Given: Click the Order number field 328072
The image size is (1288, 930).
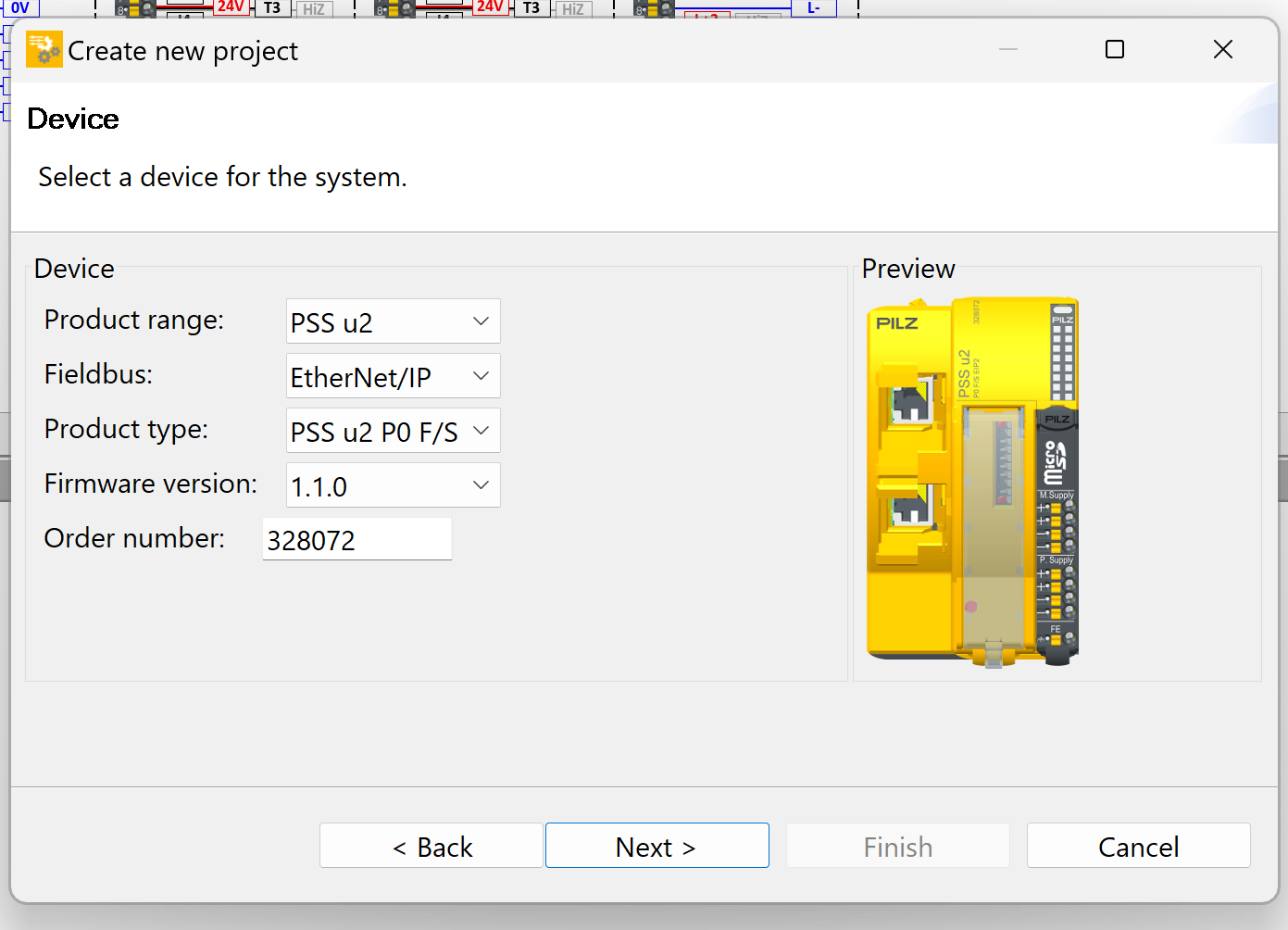Looking at the screenshot, I should pyautogui.click(x=357, y=539).
